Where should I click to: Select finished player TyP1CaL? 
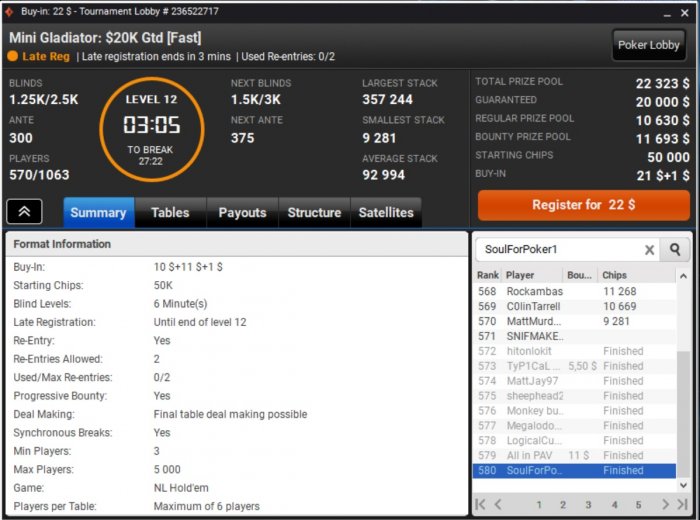click(575, 366)
